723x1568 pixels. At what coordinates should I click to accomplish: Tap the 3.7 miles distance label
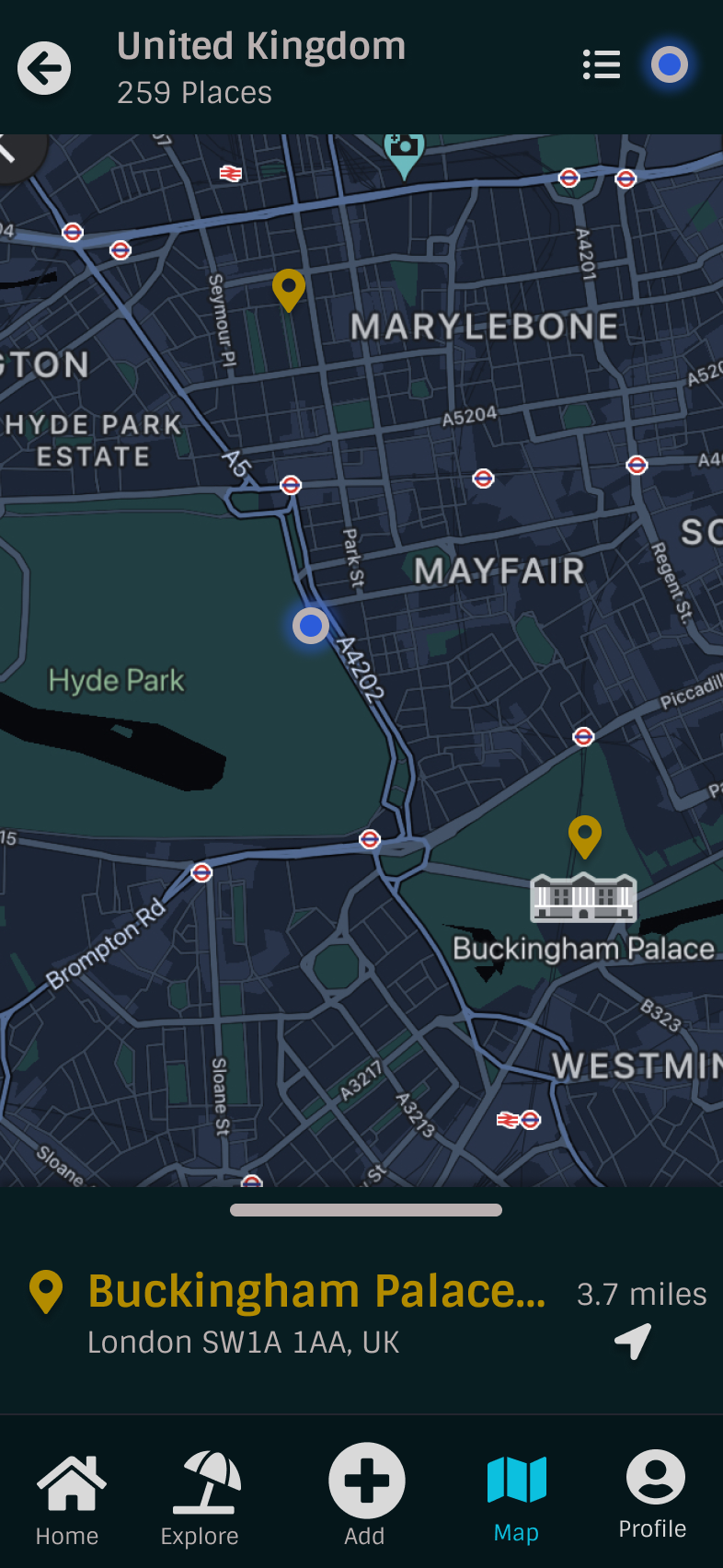click(641, 1294)
